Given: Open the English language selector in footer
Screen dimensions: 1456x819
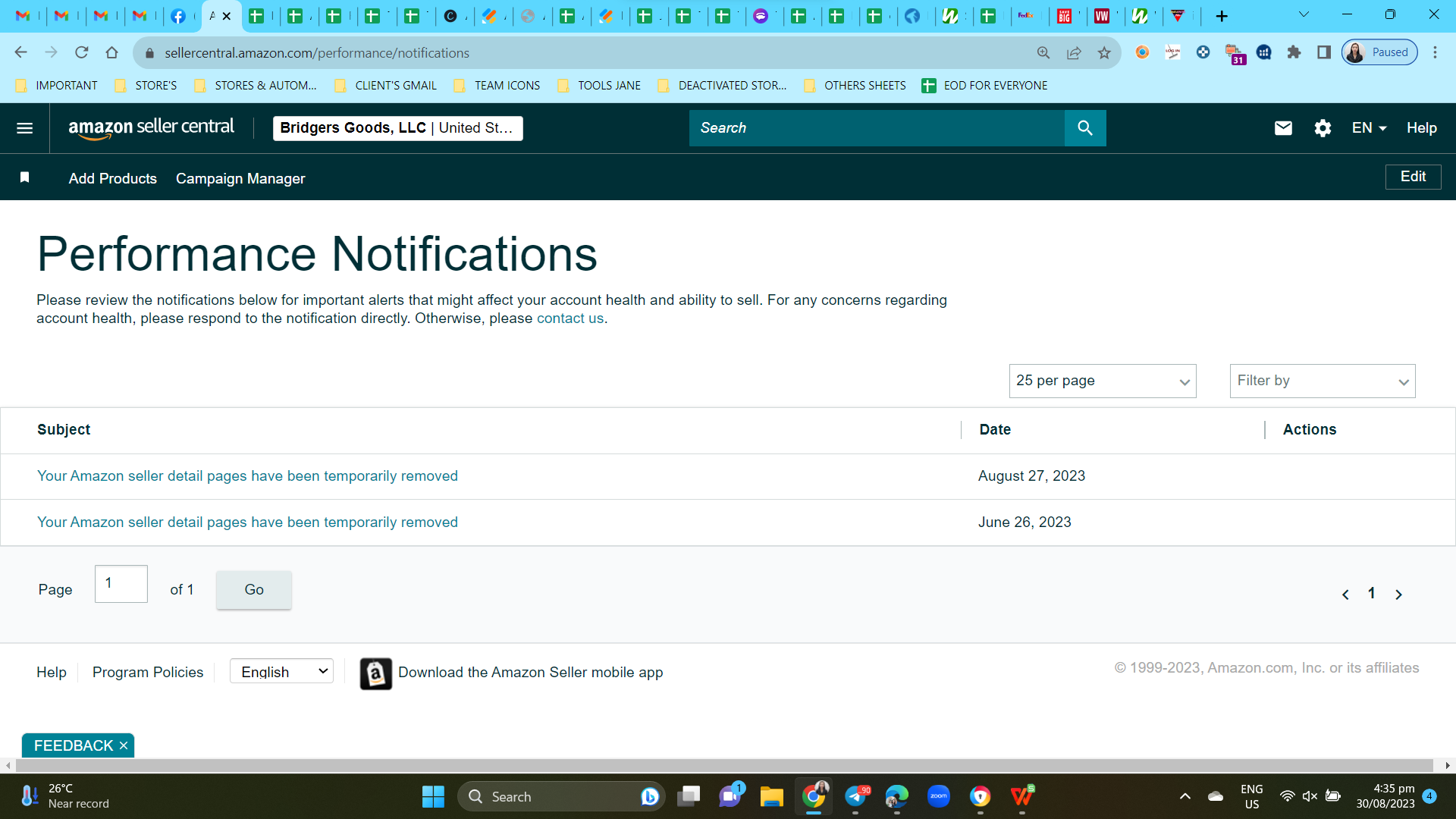Looking at the screenshot, I should click(281, 671).
